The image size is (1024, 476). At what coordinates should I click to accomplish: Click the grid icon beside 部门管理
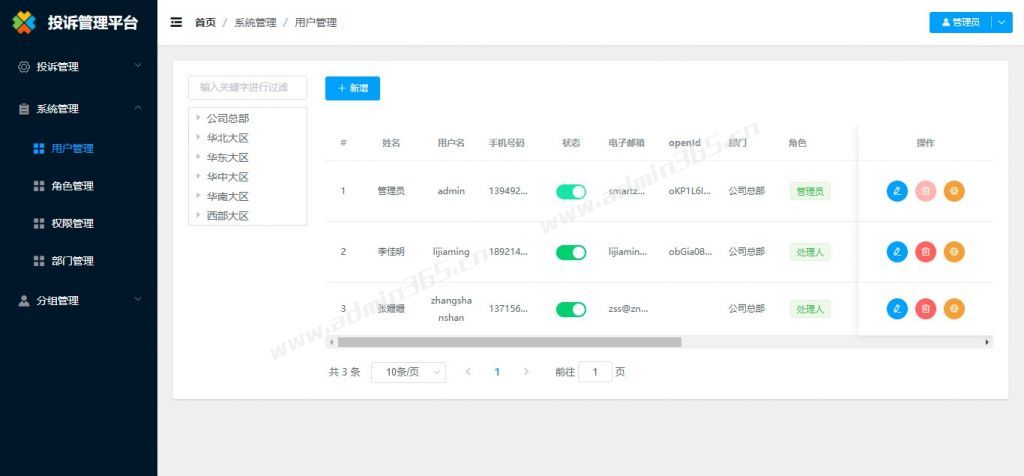(x=39, y=261)
